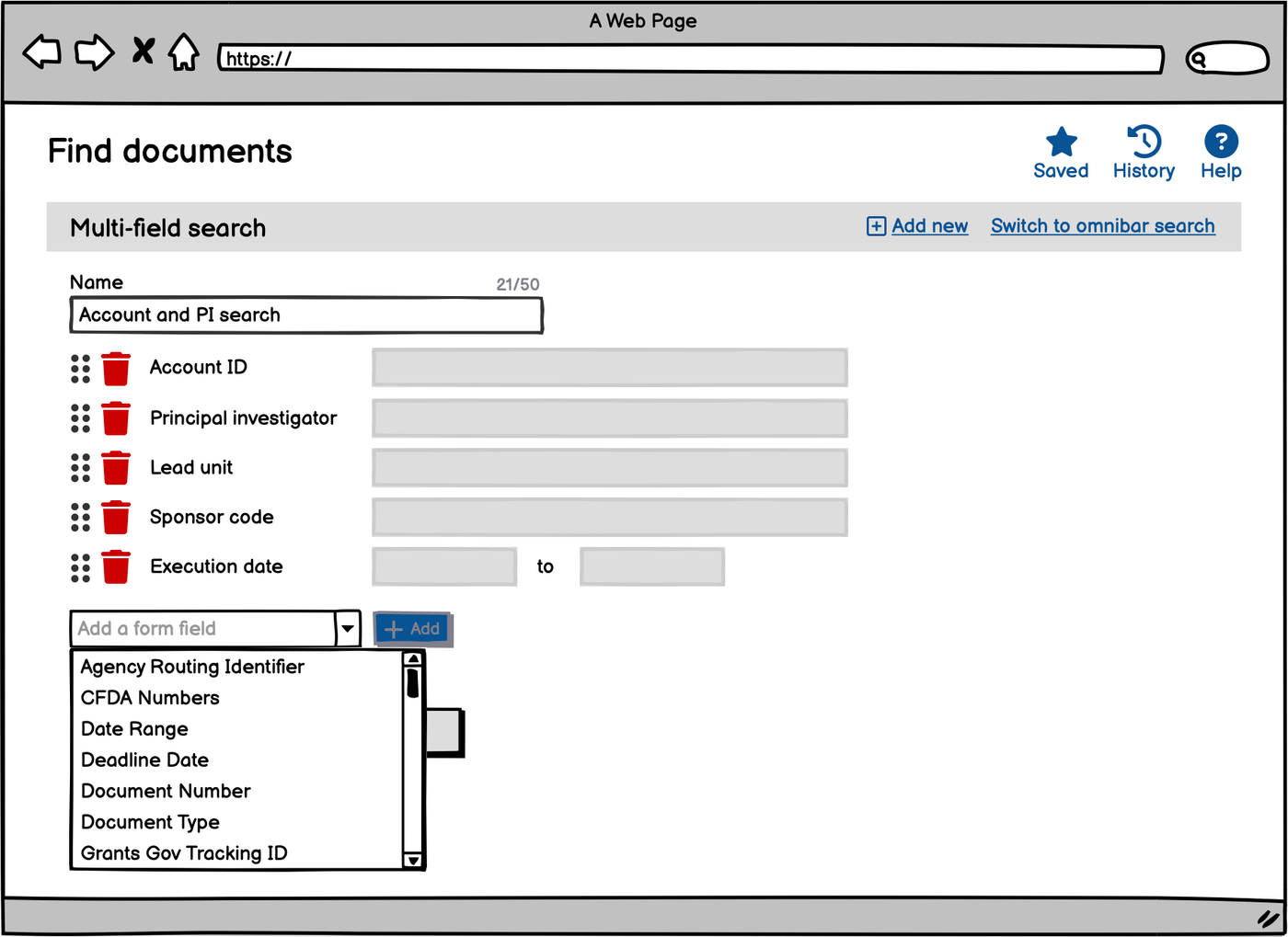The height and width of the screenshot is (937, 1288).
Task: Click the Account ID input field
Action: pyautogui.click(x=609, y=367)
